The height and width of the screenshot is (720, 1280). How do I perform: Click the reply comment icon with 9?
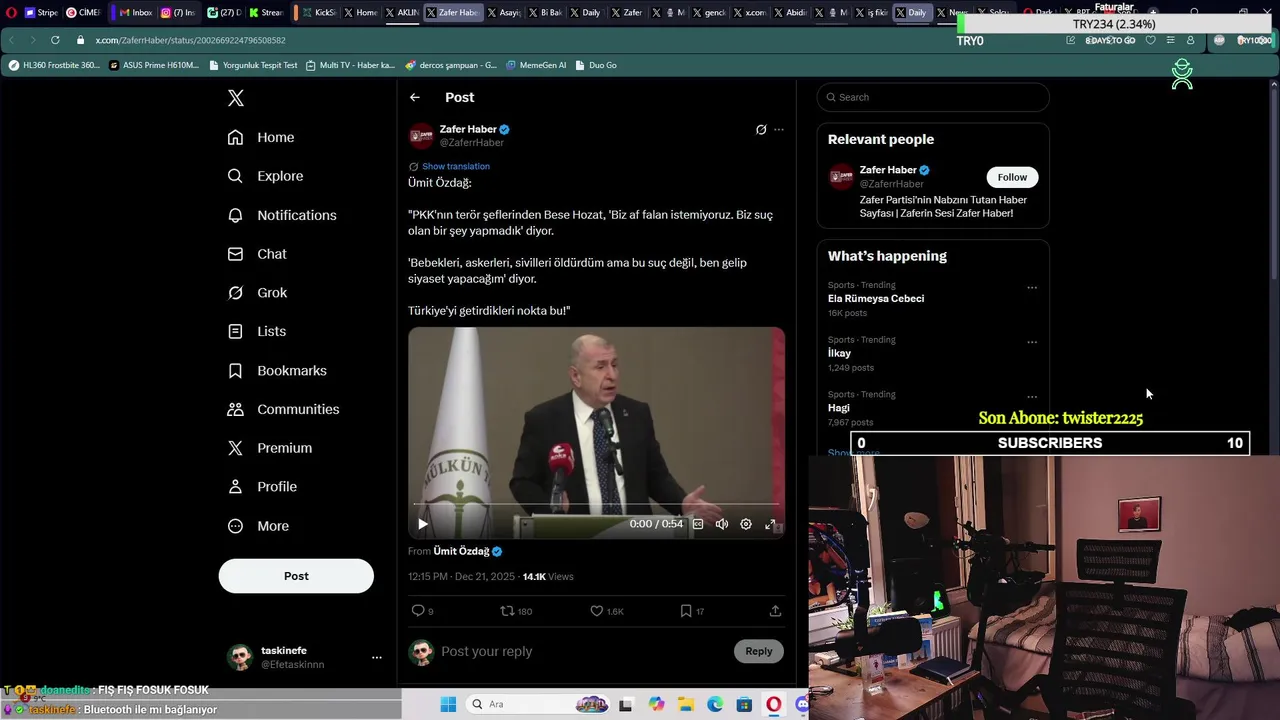422,611
